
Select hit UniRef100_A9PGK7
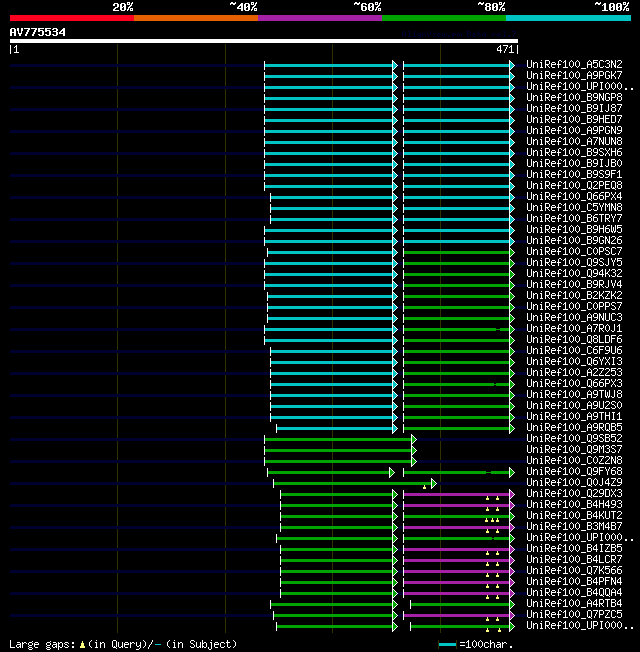574,75
